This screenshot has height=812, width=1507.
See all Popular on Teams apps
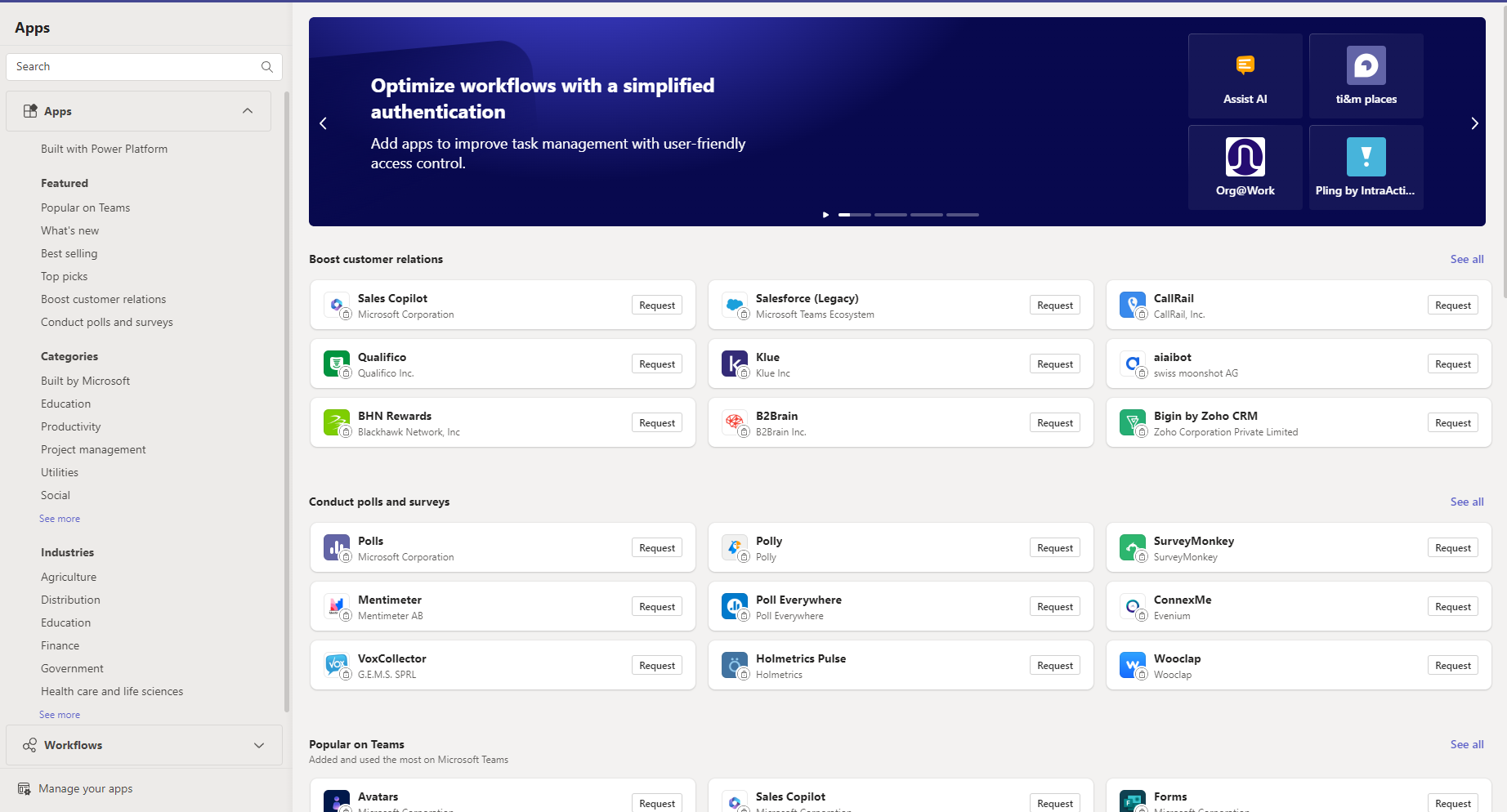pos(1467,744)
